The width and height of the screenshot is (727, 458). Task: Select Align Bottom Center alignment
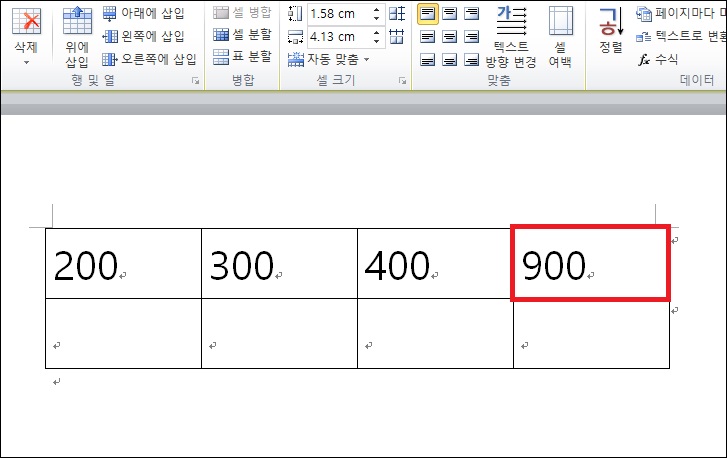pyautogui.click(x=449, y=60)
